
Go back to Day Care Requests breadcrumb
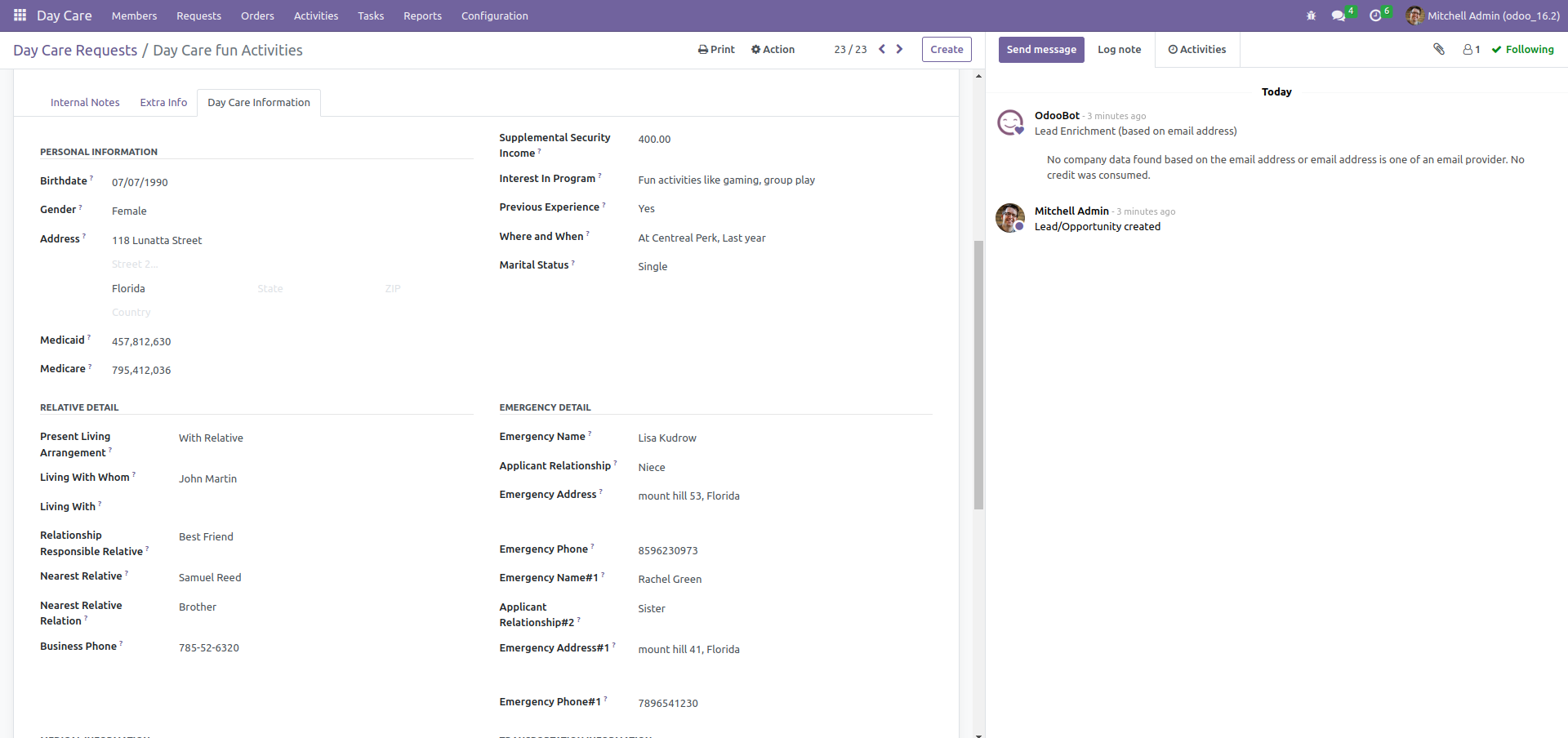75,51
